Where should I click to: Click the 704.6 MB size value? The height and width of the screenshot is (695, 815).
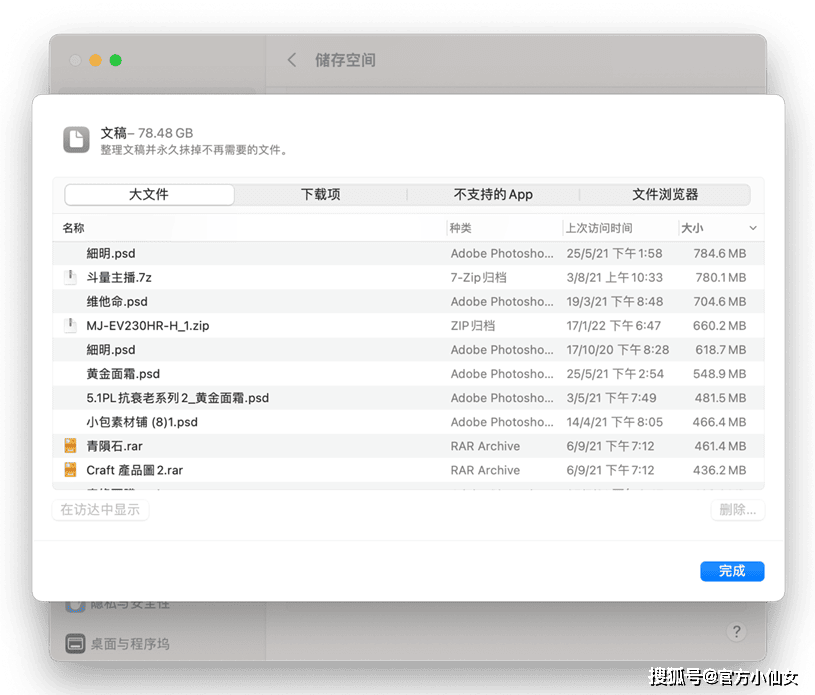point(720,301)
